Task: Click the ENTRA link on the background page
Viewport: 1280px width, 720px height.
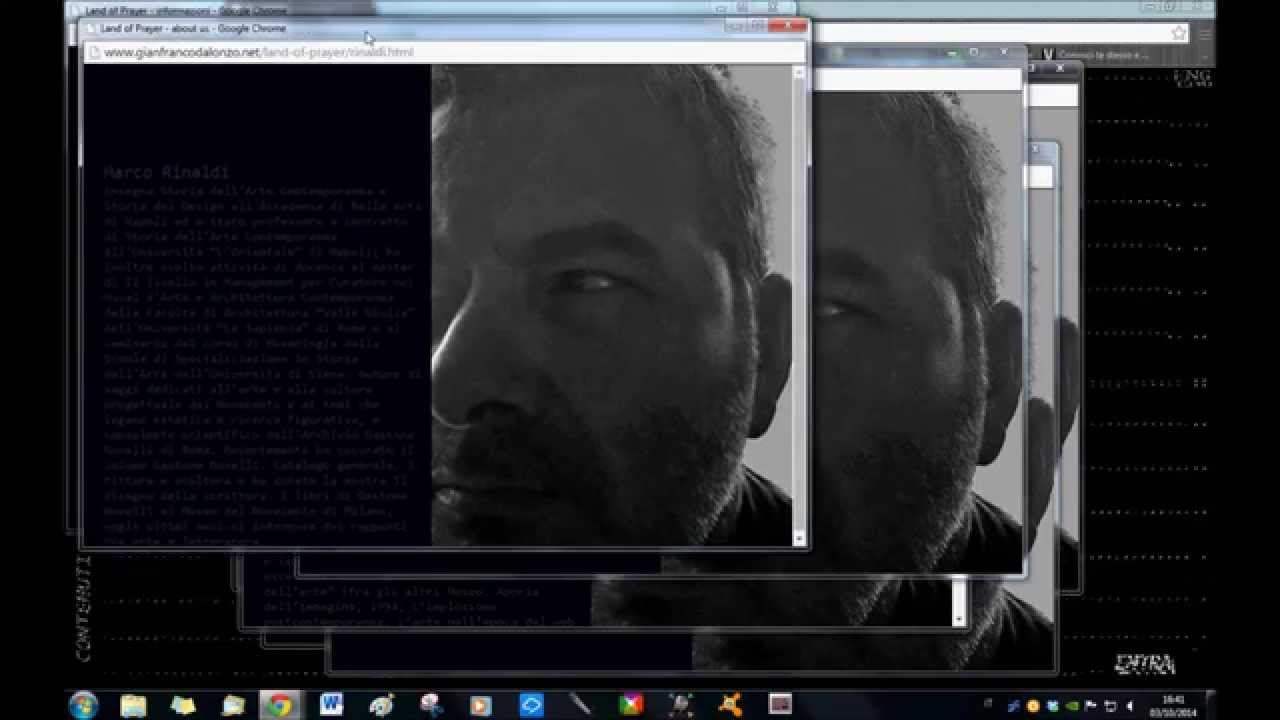Action: pyautogui.click(x=1145, y=664)
